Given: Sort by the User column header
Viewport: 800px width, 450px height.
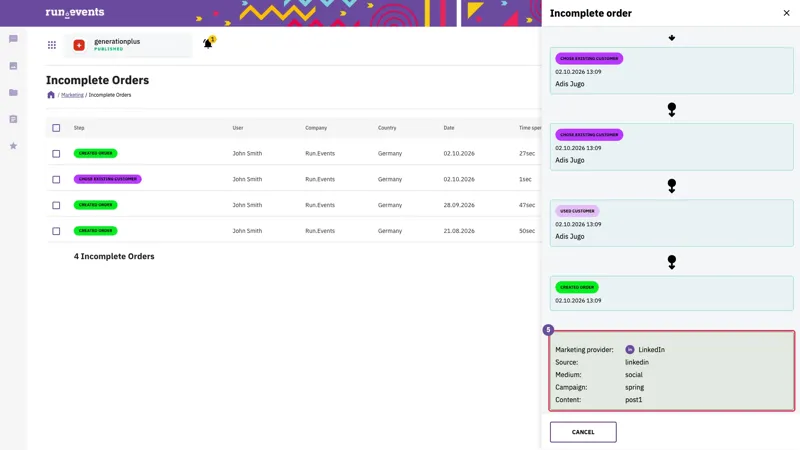Looking at the screenshot, I should point(238,128).
